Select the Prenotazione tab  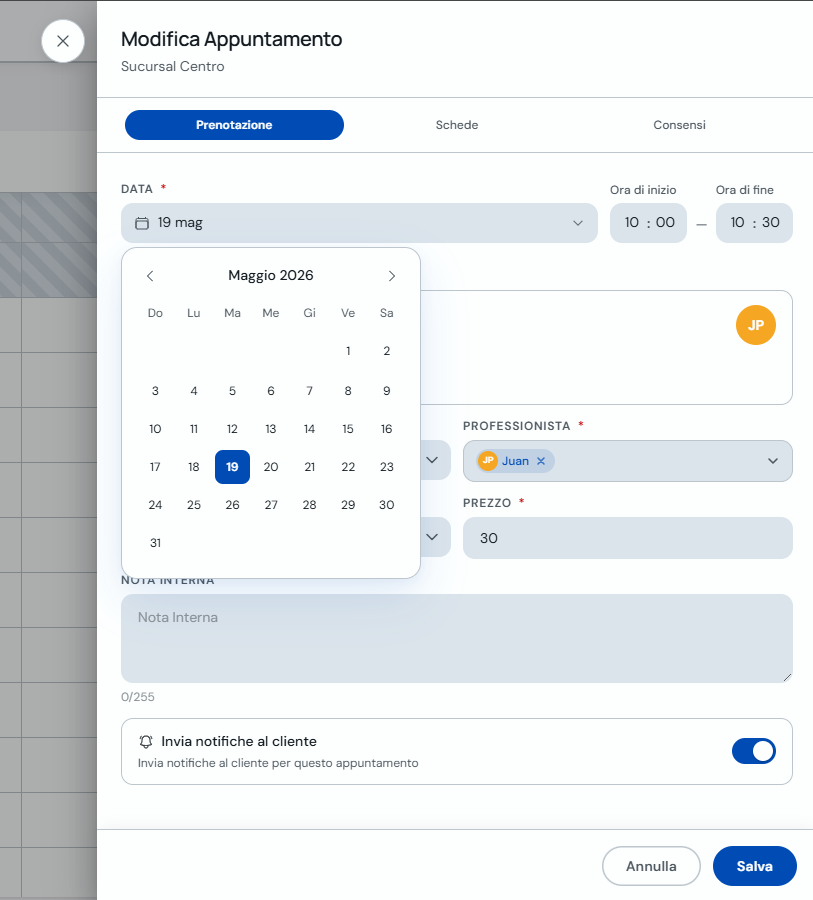tap(234, 125)
